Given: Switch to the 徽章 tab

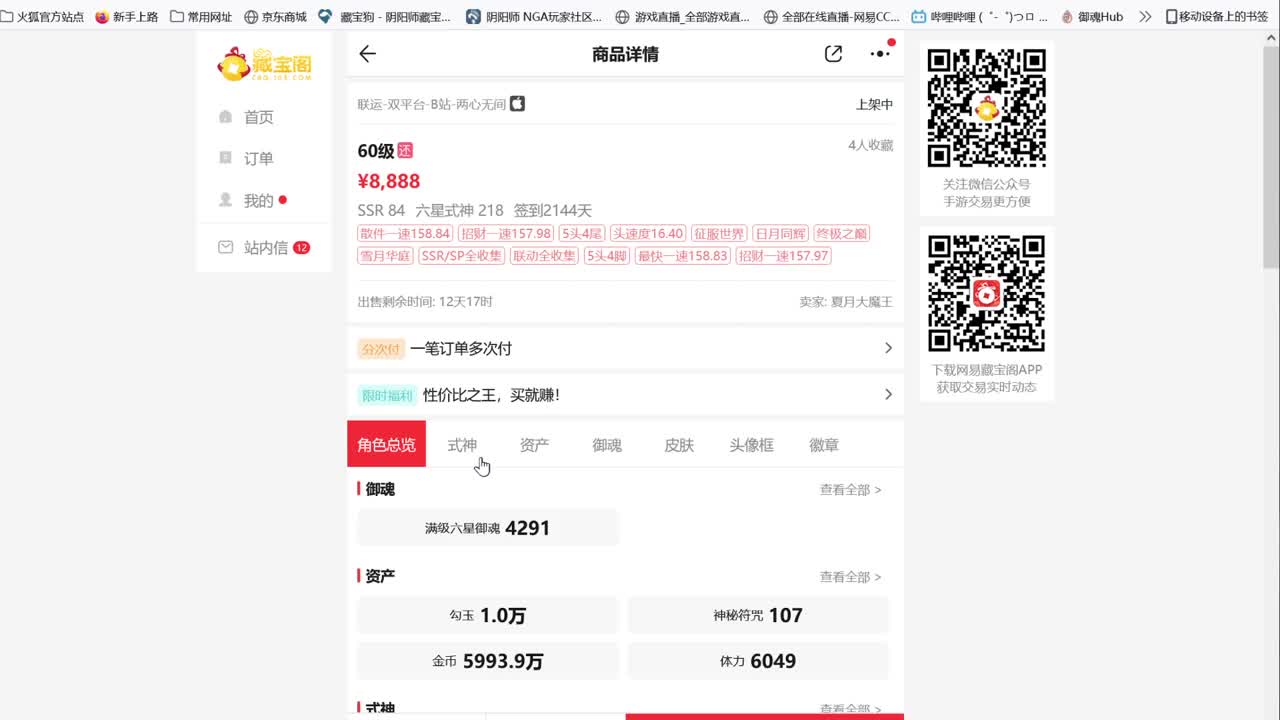Looking at the screenshot, I should (x=824, y=445).
